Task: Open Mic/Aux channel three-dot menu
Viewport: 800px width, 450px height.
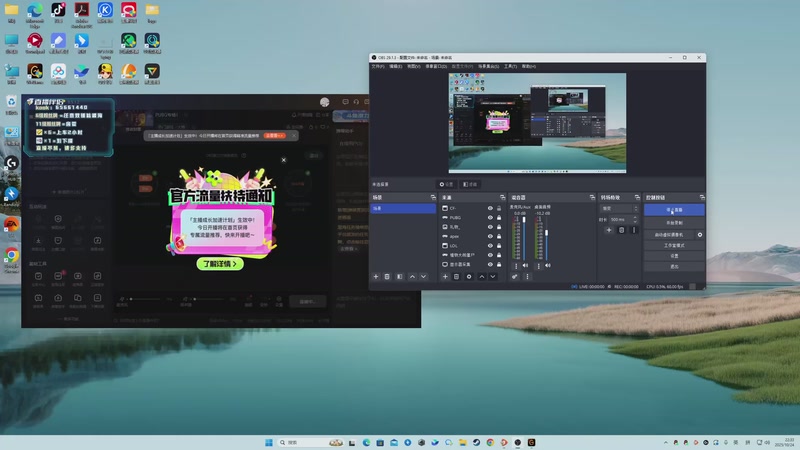Action: coord(516,266)
